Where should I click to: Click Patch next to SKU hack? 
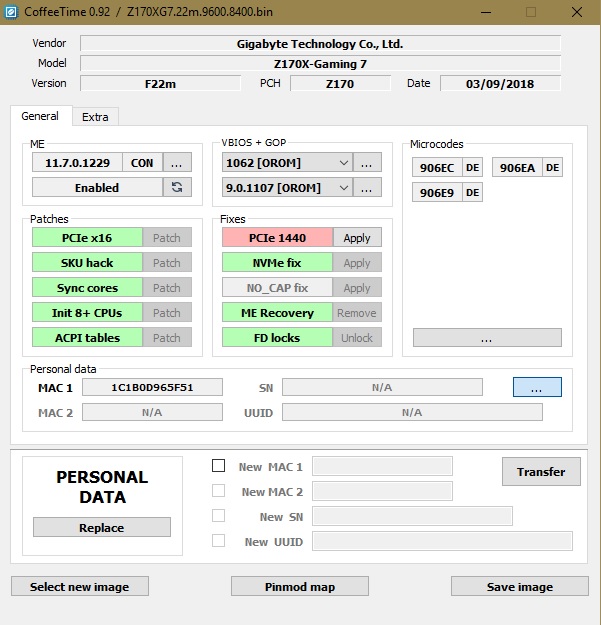167,263
